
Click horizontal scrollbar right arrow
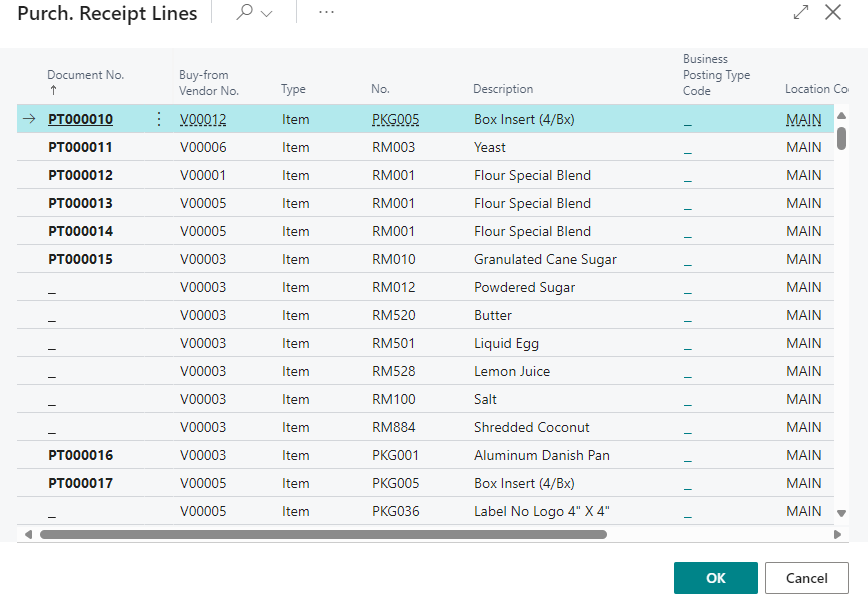click(x=838, y=534)
